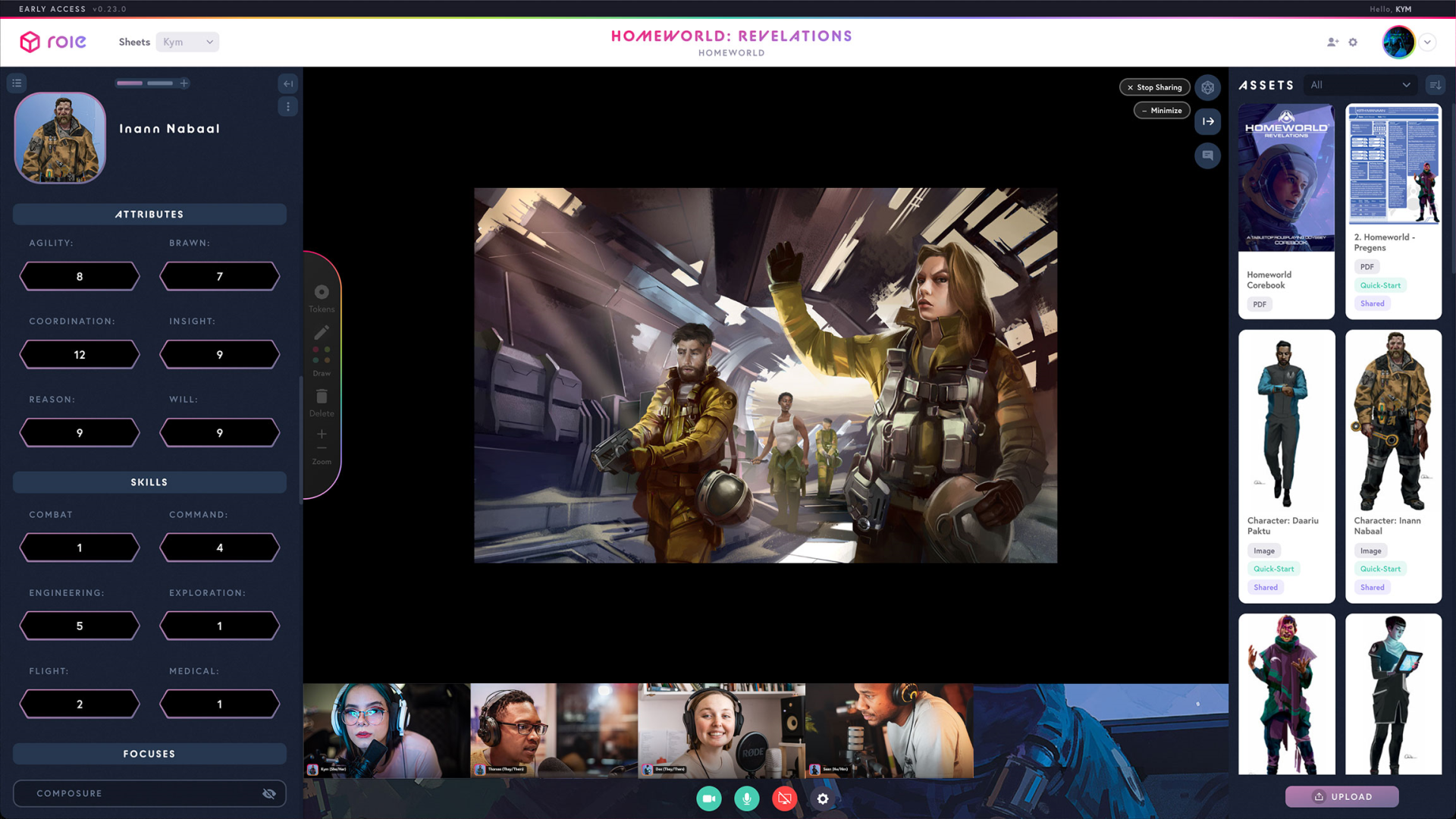Stop screen sharing red button
This screenshot has height=819, width=1456.
point(785,799)
